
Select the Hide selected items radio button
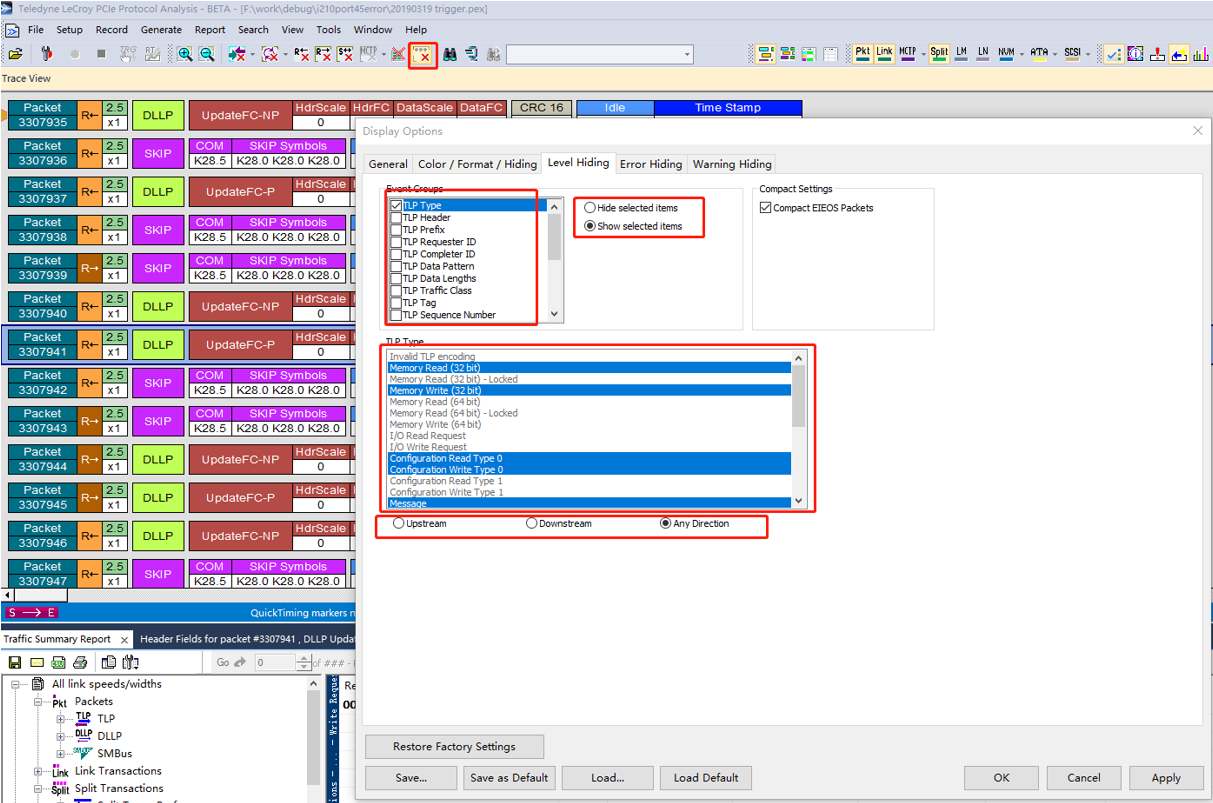590,208
